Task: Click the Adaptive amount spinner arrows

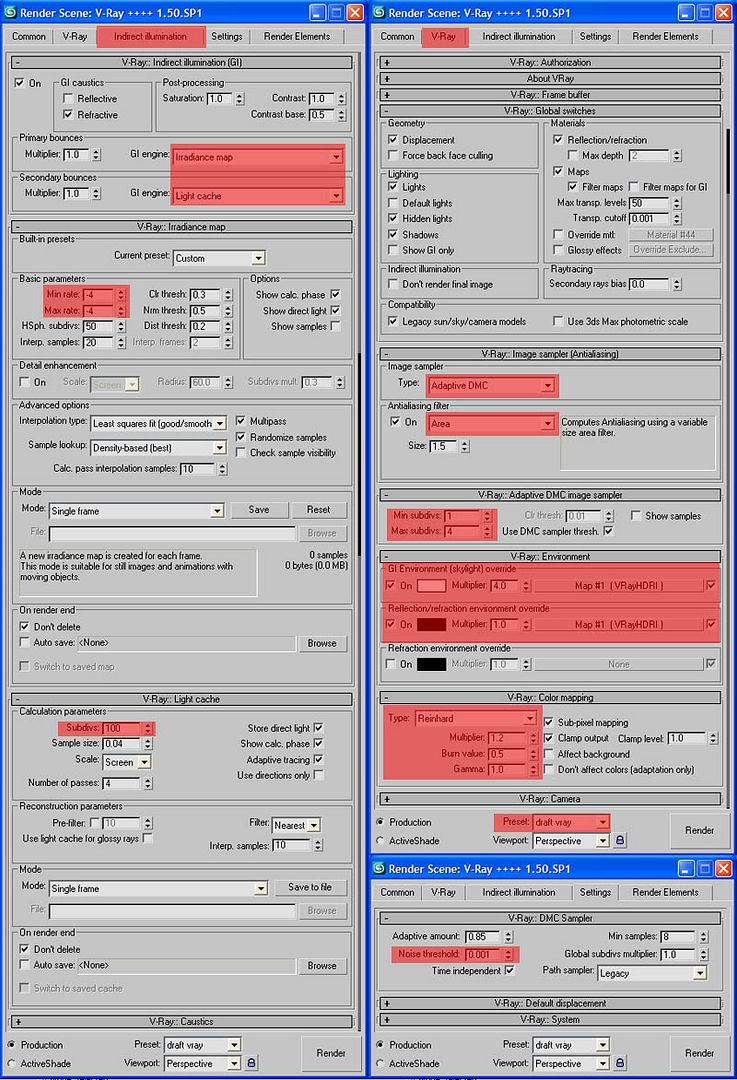Action: [508, 937]
